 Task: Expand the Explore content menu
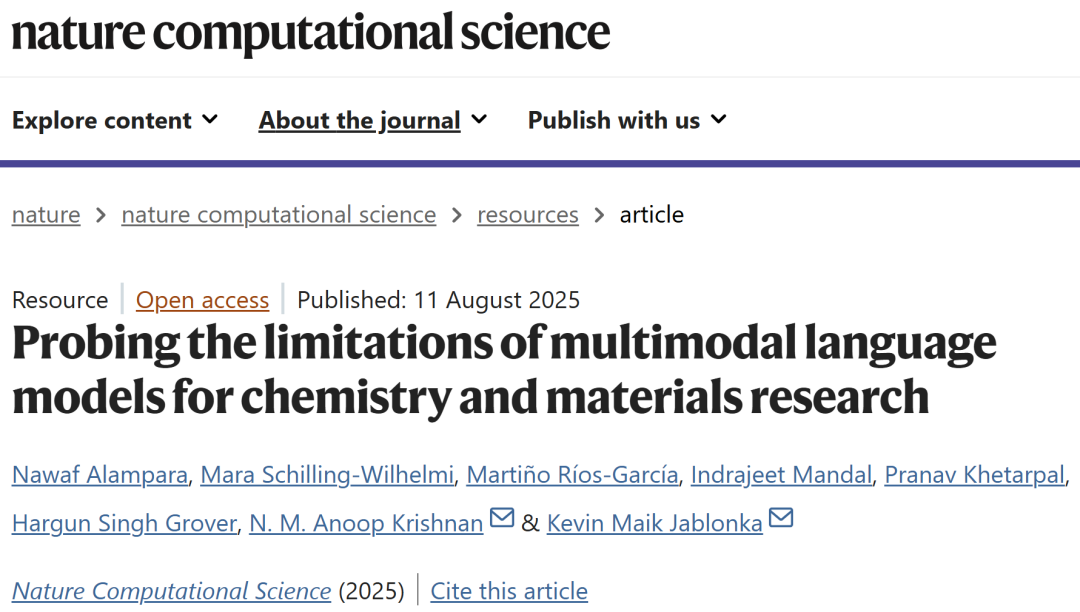click(114, 121)
